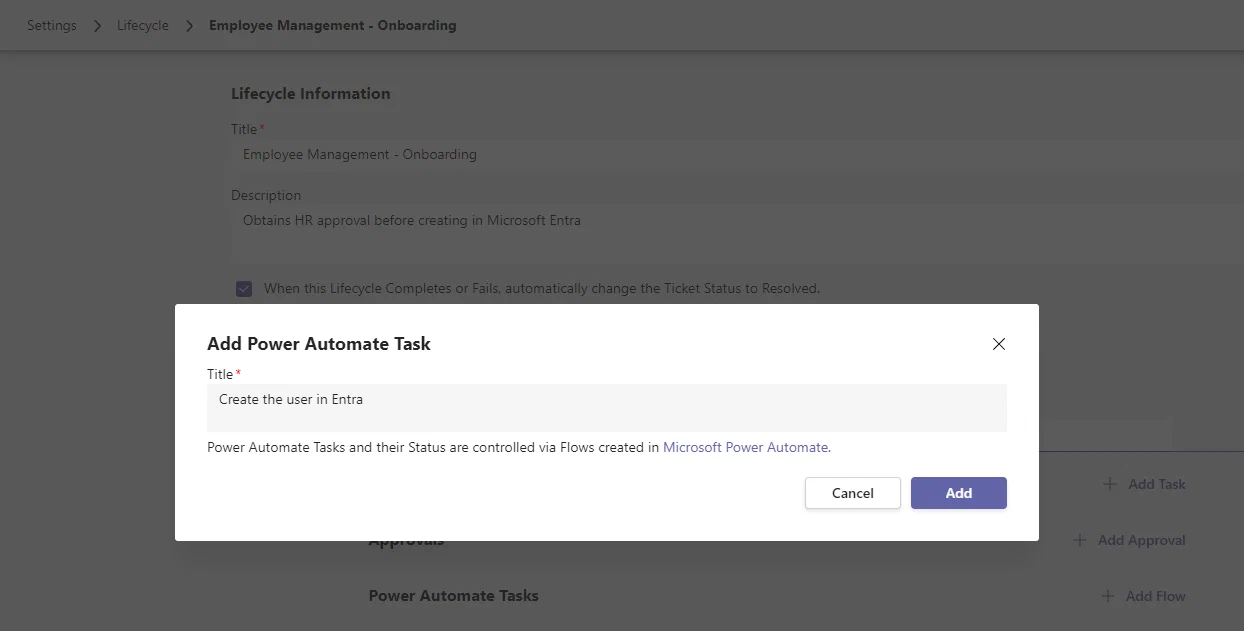
Task: Go to Settings breadcrumb
Action: click(52, 25)
